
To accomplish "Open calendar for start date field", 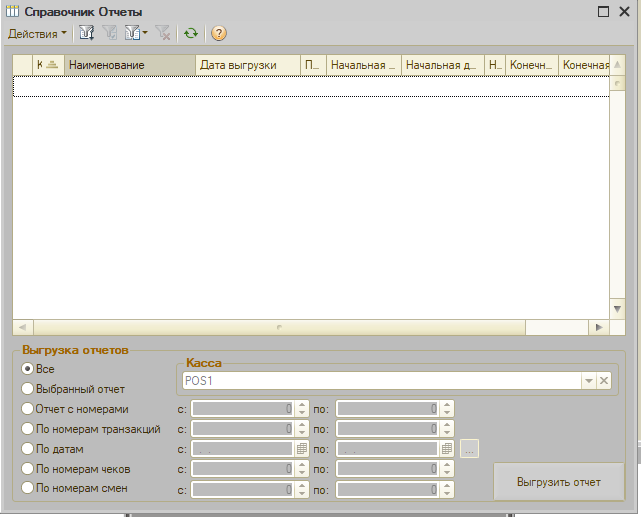I will click(x=301, y=449).
